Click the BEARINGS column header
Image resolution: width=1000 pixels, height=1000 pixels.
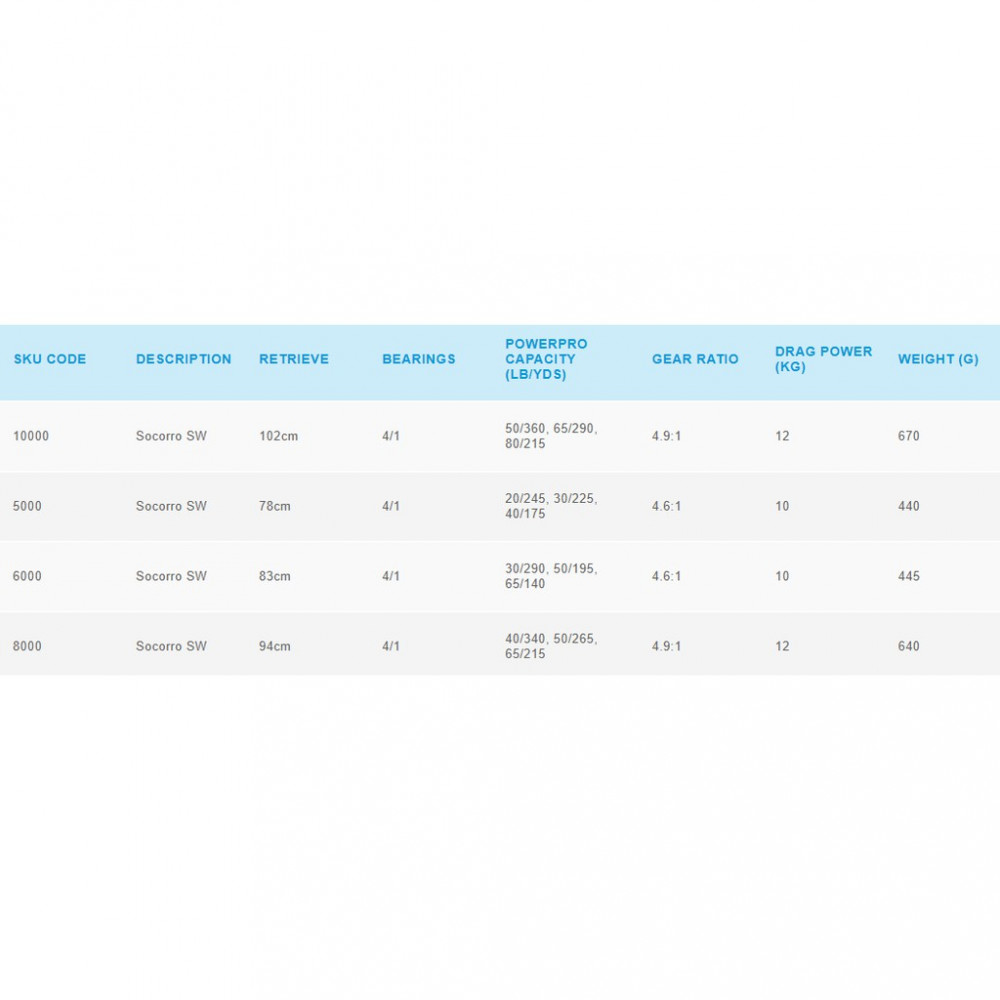point(418,359)
